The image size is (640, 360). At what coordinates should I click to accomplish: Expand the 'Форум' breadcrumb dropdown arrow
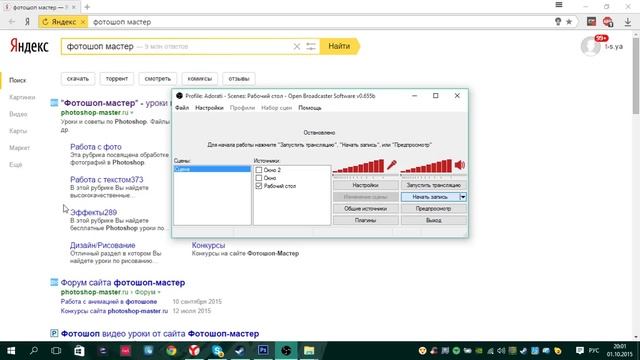[159, 292]
